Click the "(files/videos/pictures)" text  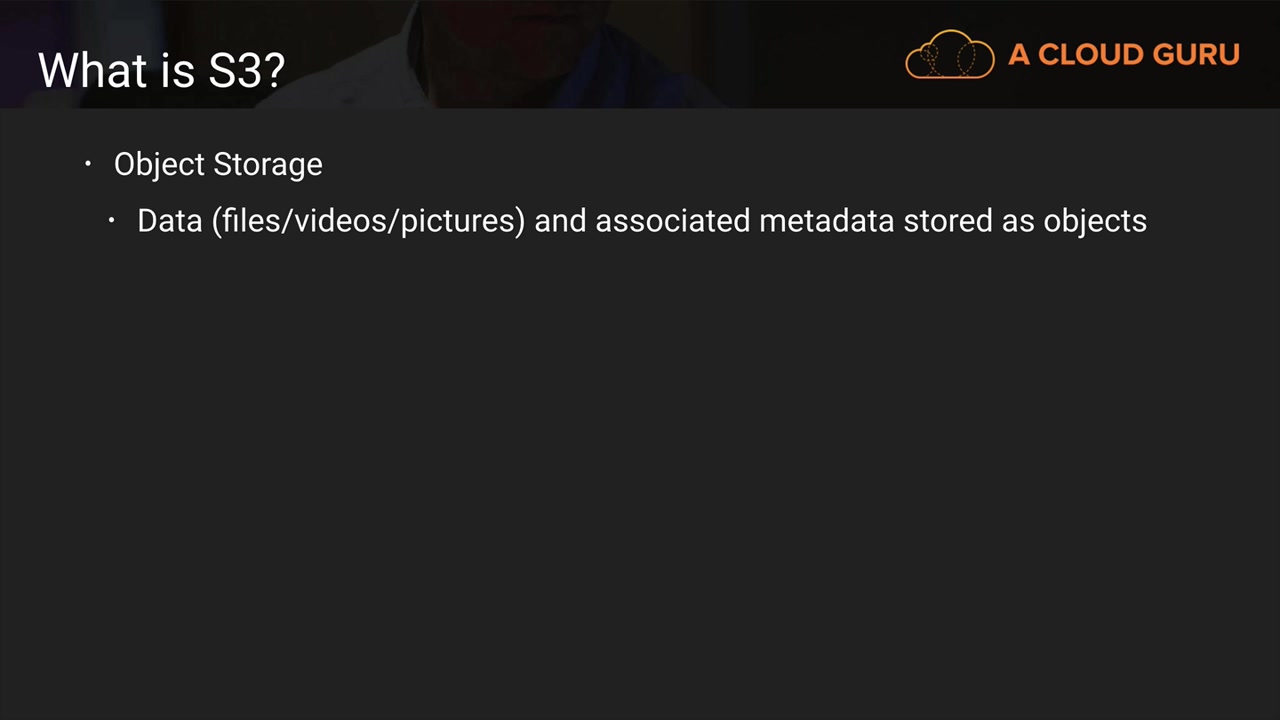(368, 221)
